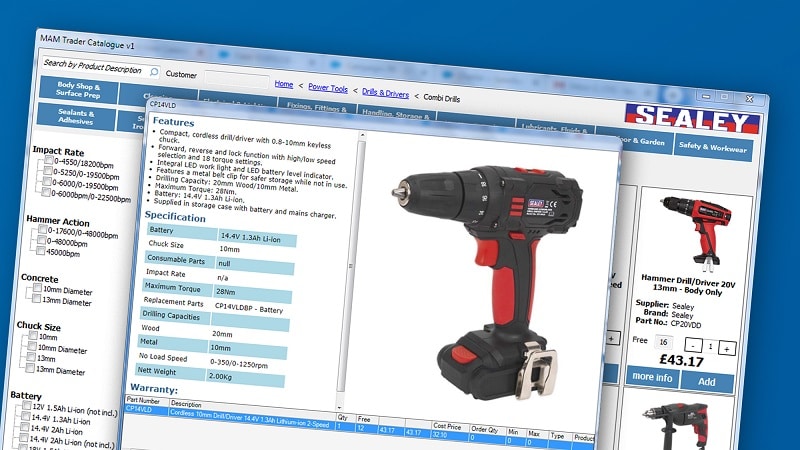Click the £43.17 price text
The height and width of the screenshot is (450, 800).
point(682,360)
